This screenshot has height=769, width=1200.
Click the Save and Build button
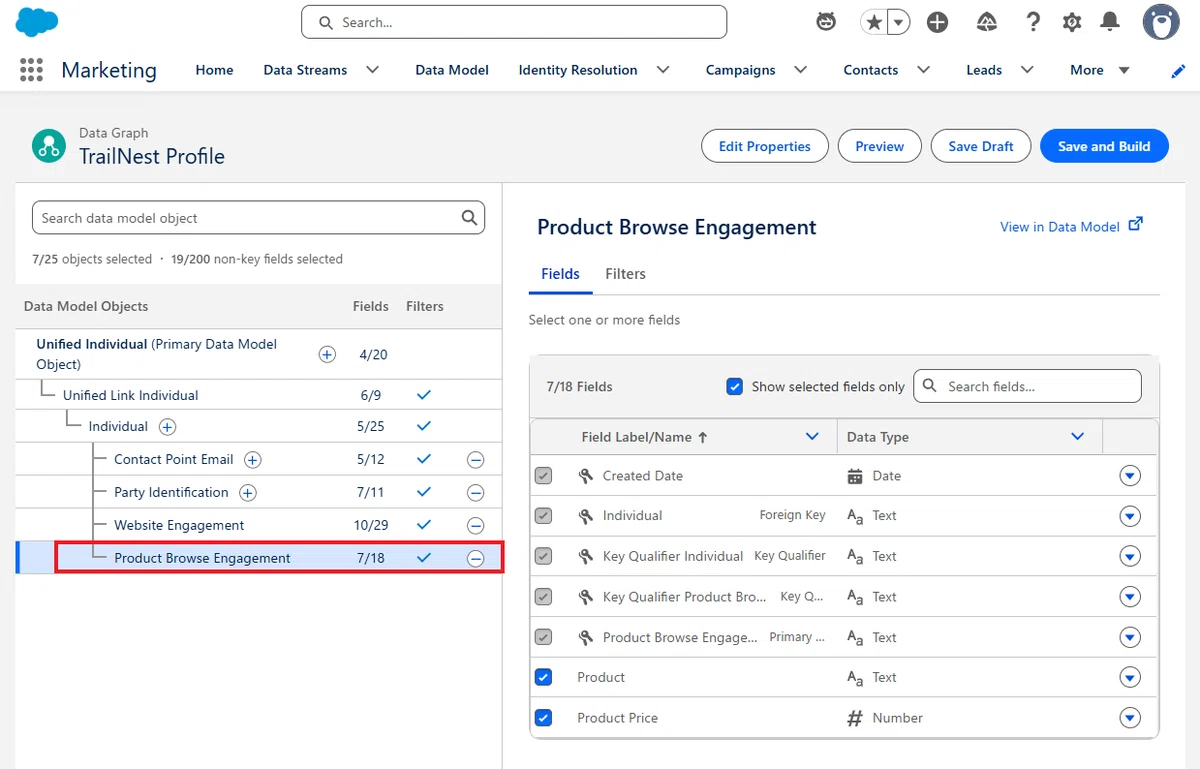click(x=1104, y=146)
